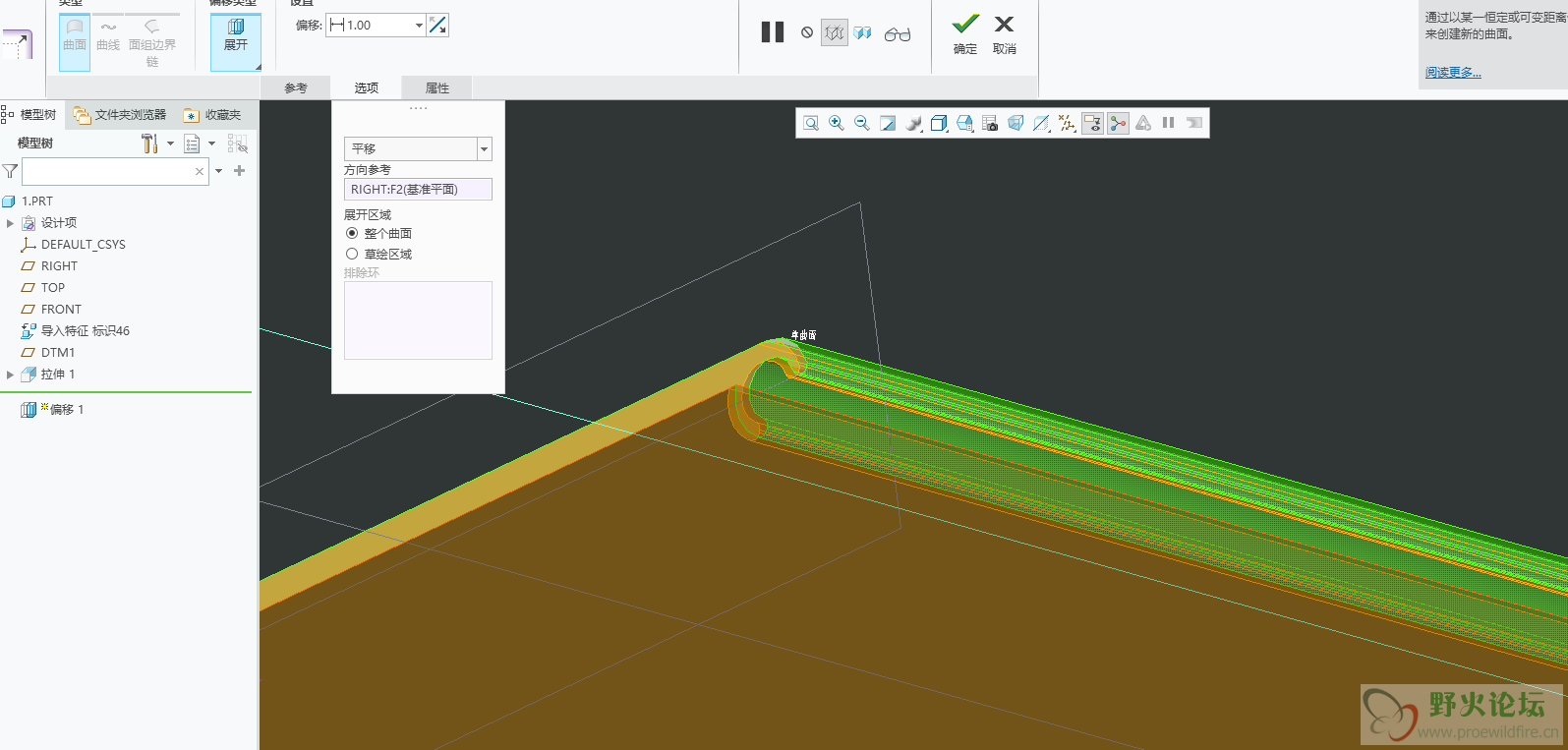Open the model tree settings dropdown arrow
The width and height of the screenshot is (1568, 750).
coord(171,144)
